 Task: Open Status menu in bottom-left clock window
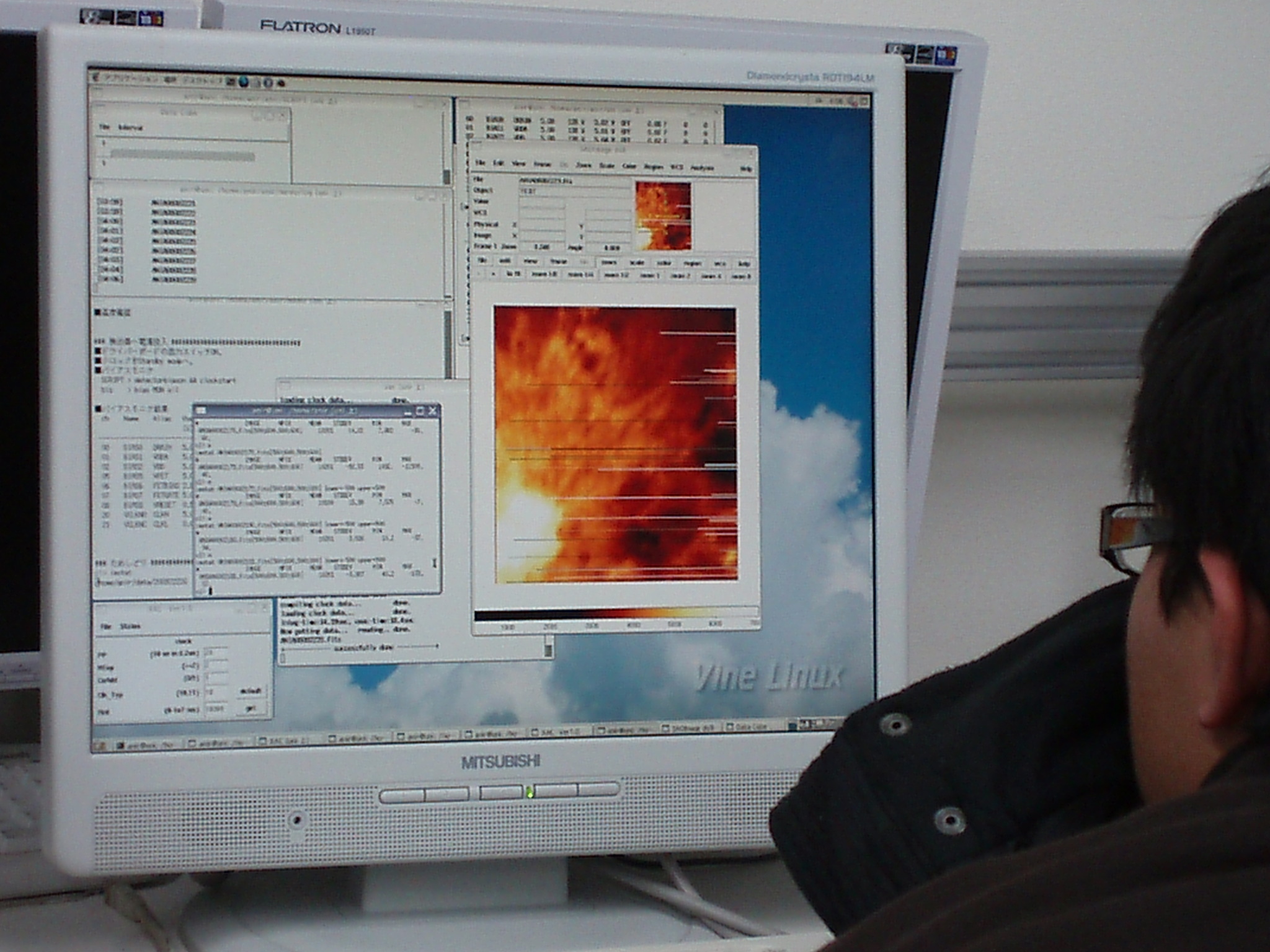[x=130, y=626]
